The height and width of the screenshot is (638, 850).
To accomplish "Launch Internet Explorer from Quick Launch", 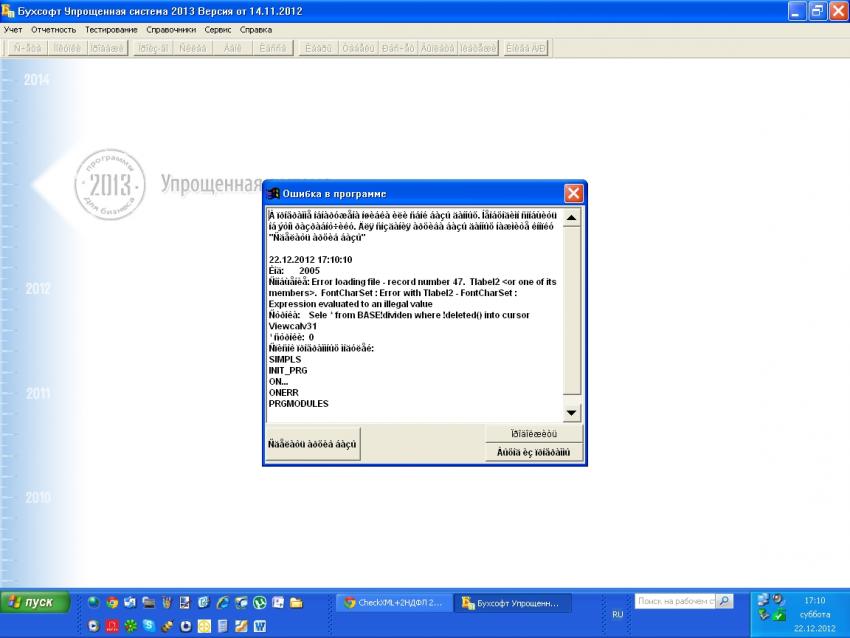I will (x=222, y=603).
